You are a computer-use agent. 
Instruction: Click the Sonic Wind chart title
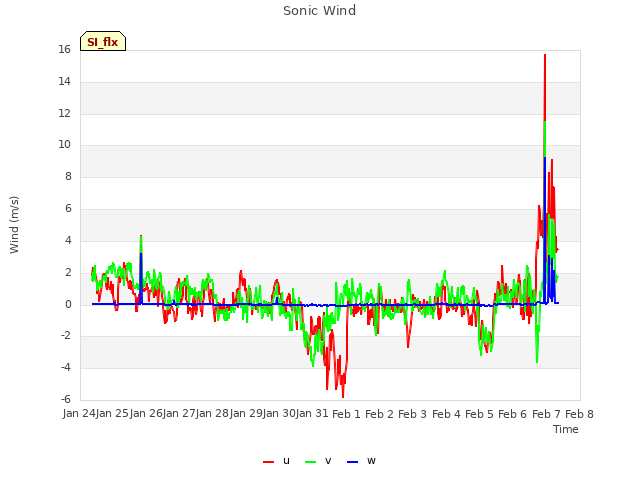pyautogui.click(x=320, y=11)
